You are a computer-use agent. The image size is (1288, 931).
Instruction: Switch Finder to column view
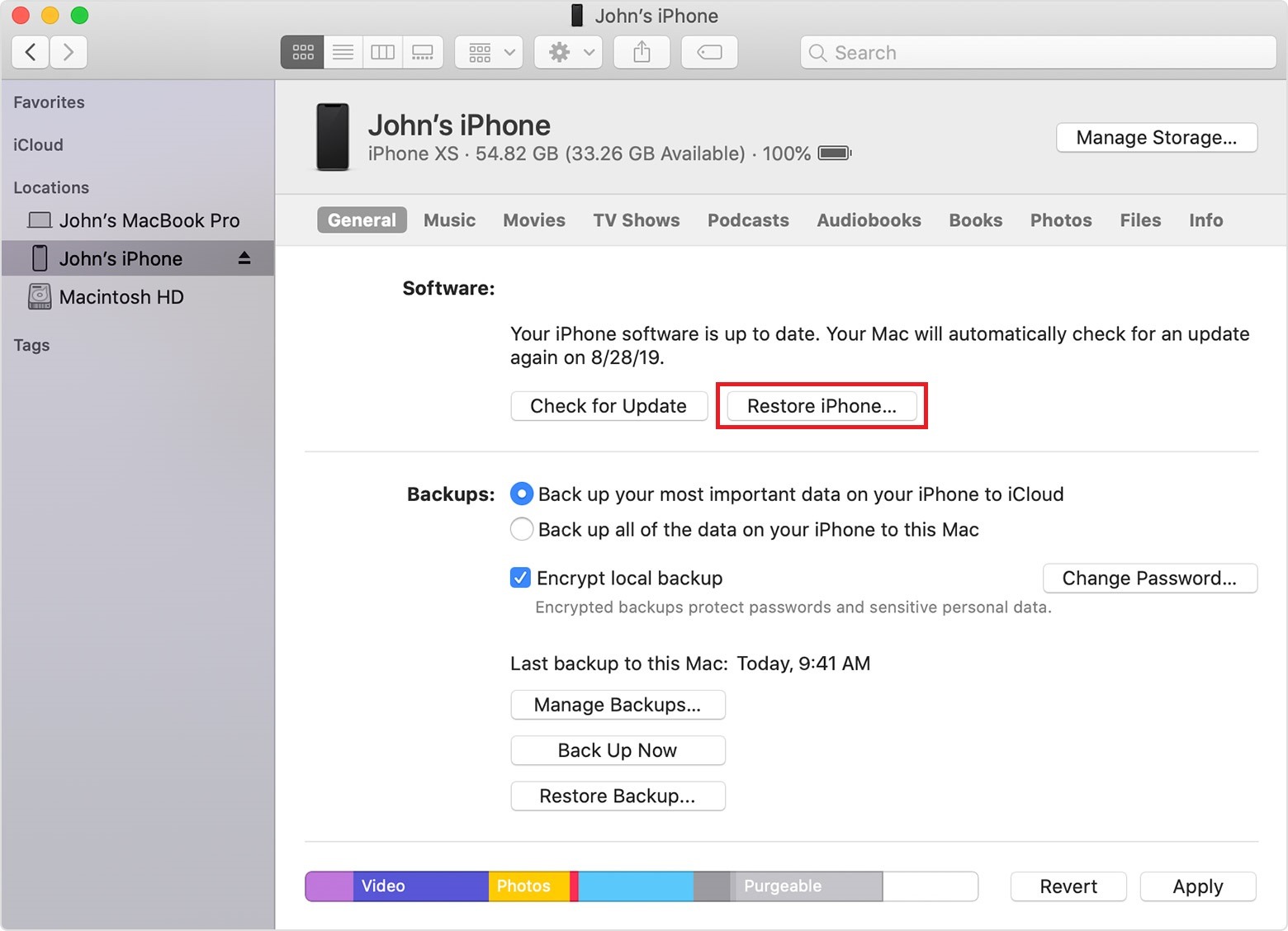(x=382, y=53)
